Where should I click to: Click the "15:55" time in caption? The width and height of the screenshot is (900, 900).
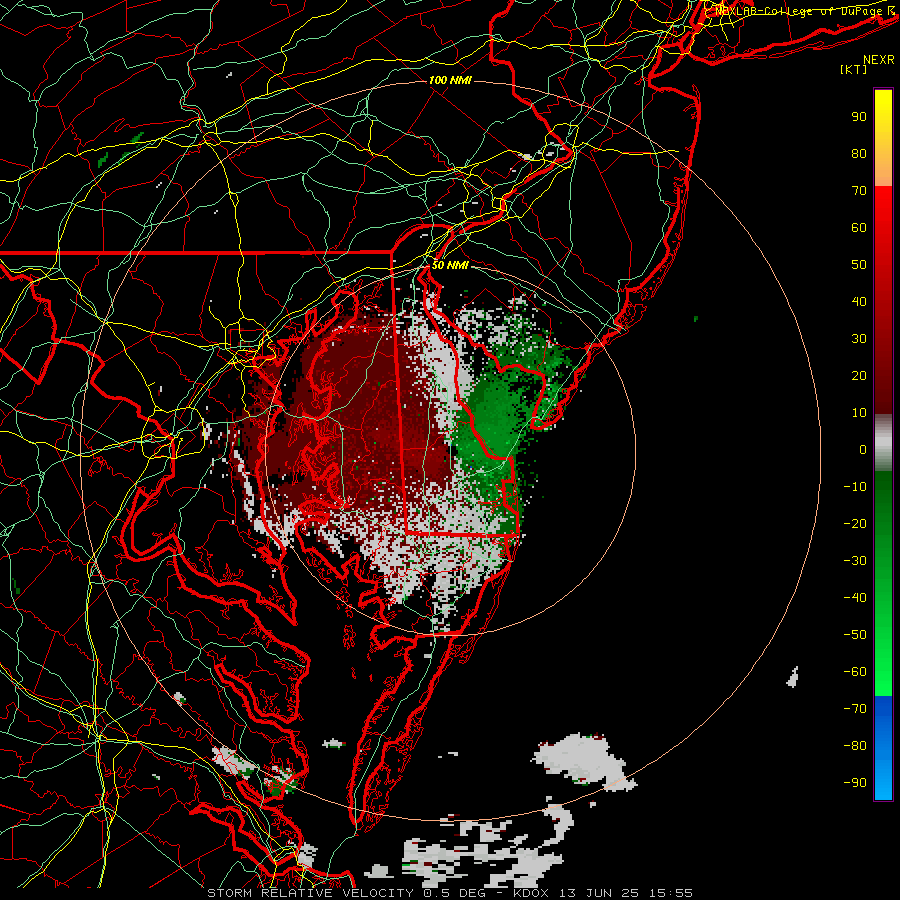click(x=671, y=893)
